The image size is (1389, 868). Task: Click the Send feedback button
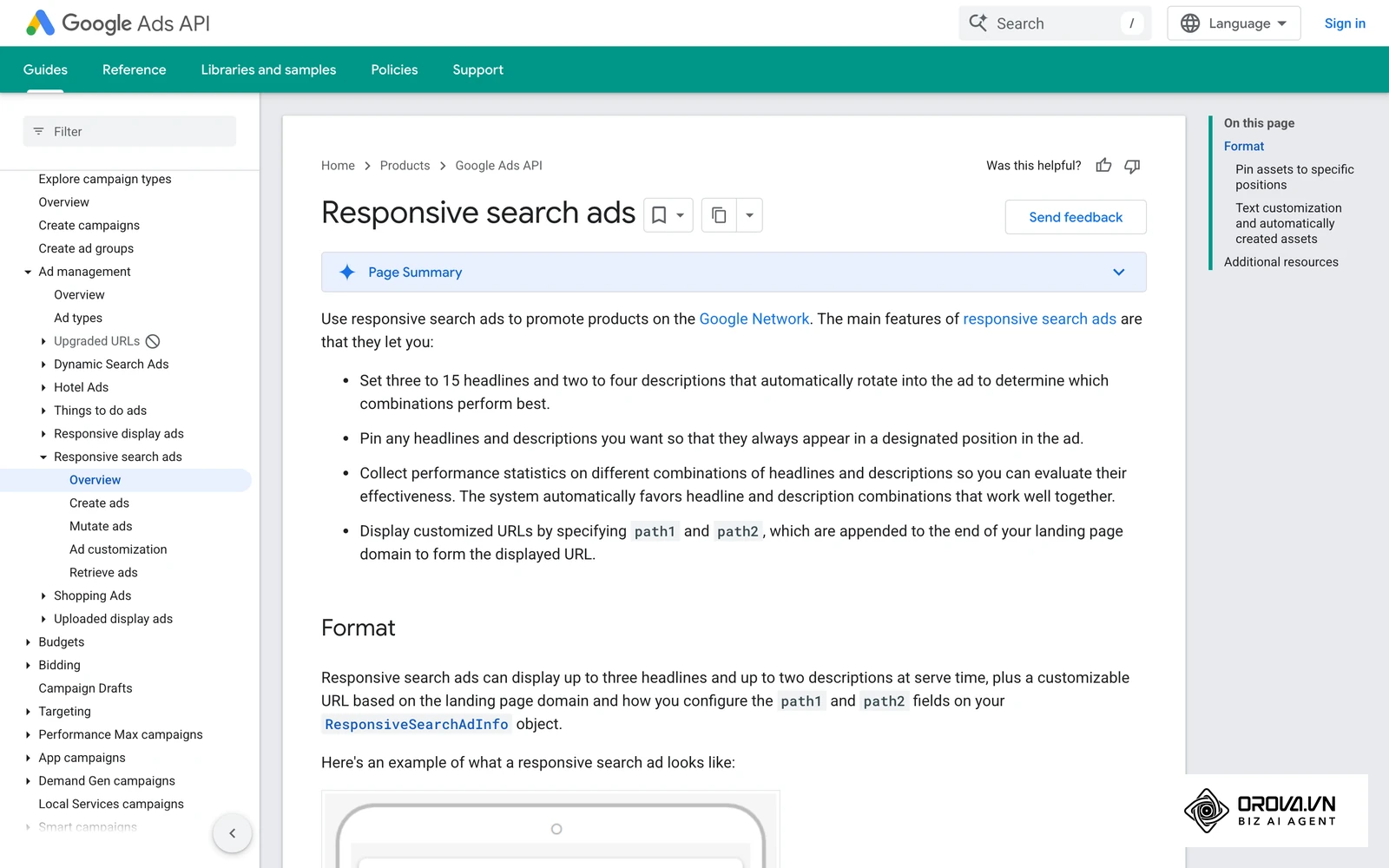click(x=1076, y=217)
